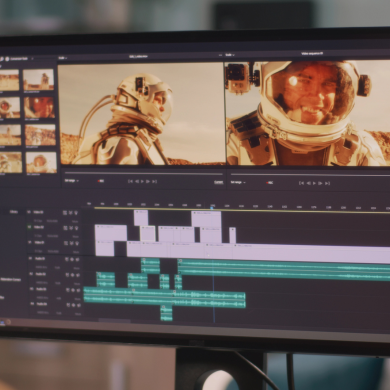This screenshot has width=390, height=390.
Task: Click the middle icon in the second video track header
Action: (71, 228)
